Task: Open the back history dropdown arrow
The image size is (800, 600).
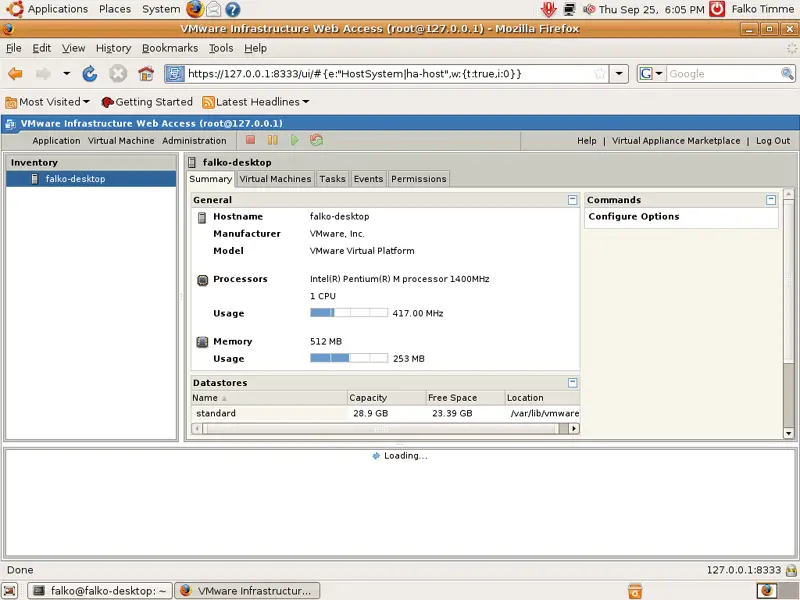Action: (66, 74)
